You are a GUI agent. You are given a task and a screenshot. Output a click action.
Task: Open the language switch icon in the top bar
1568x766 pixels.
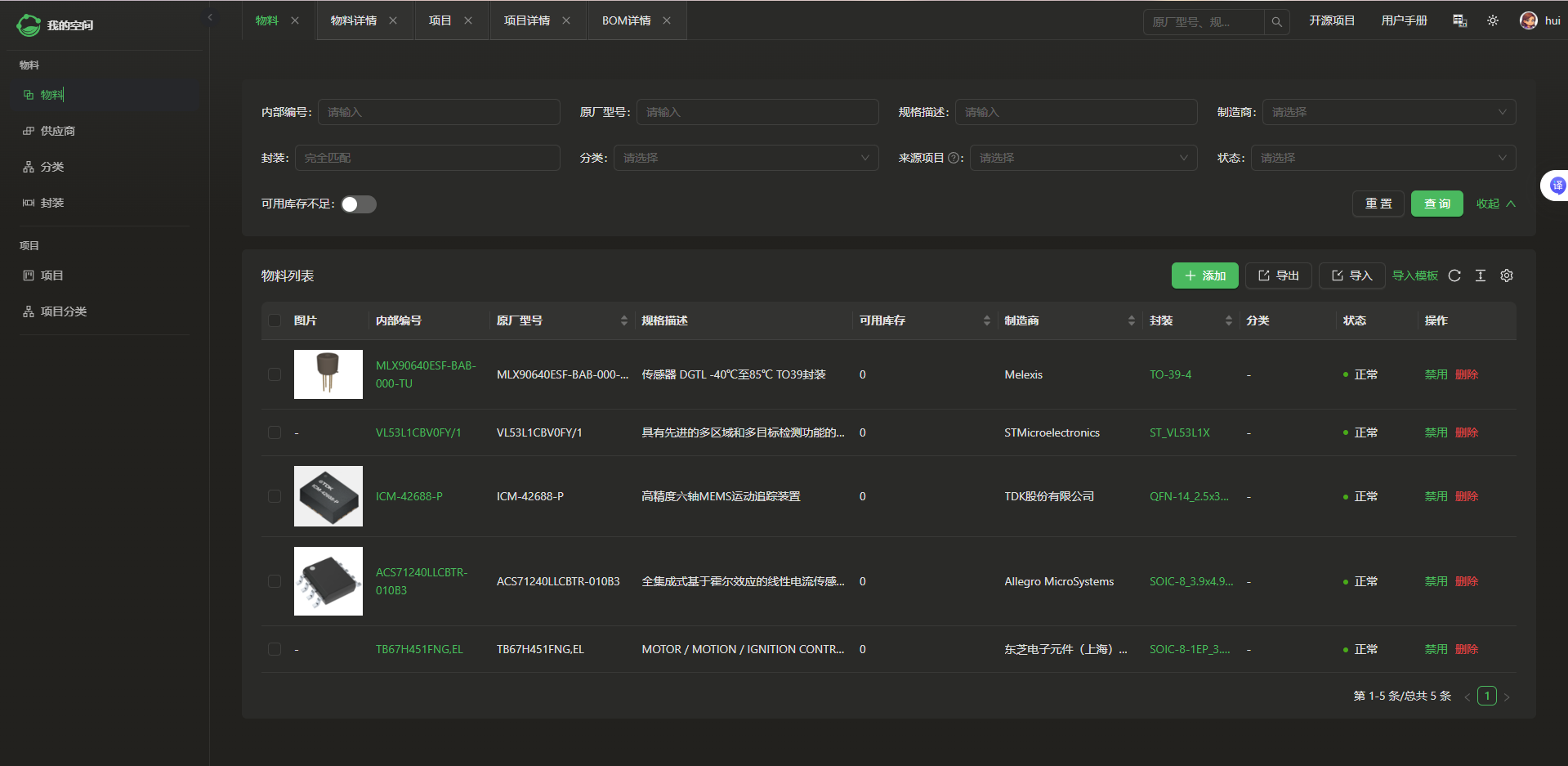pos(1459,21)
